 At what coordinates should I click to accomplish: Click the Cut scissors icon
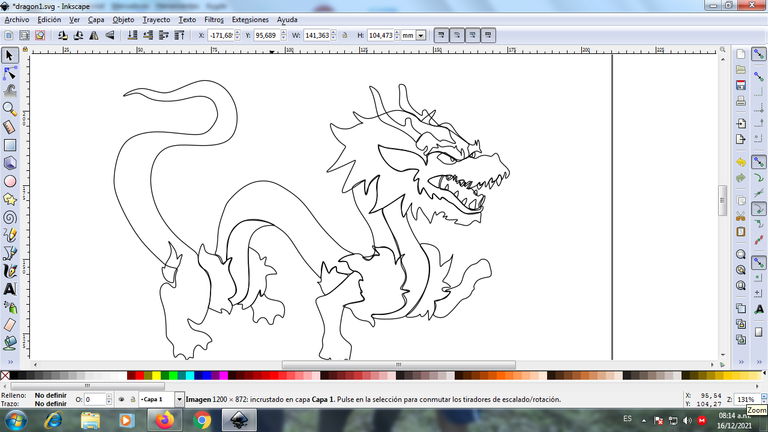click(x=741, y=216)
